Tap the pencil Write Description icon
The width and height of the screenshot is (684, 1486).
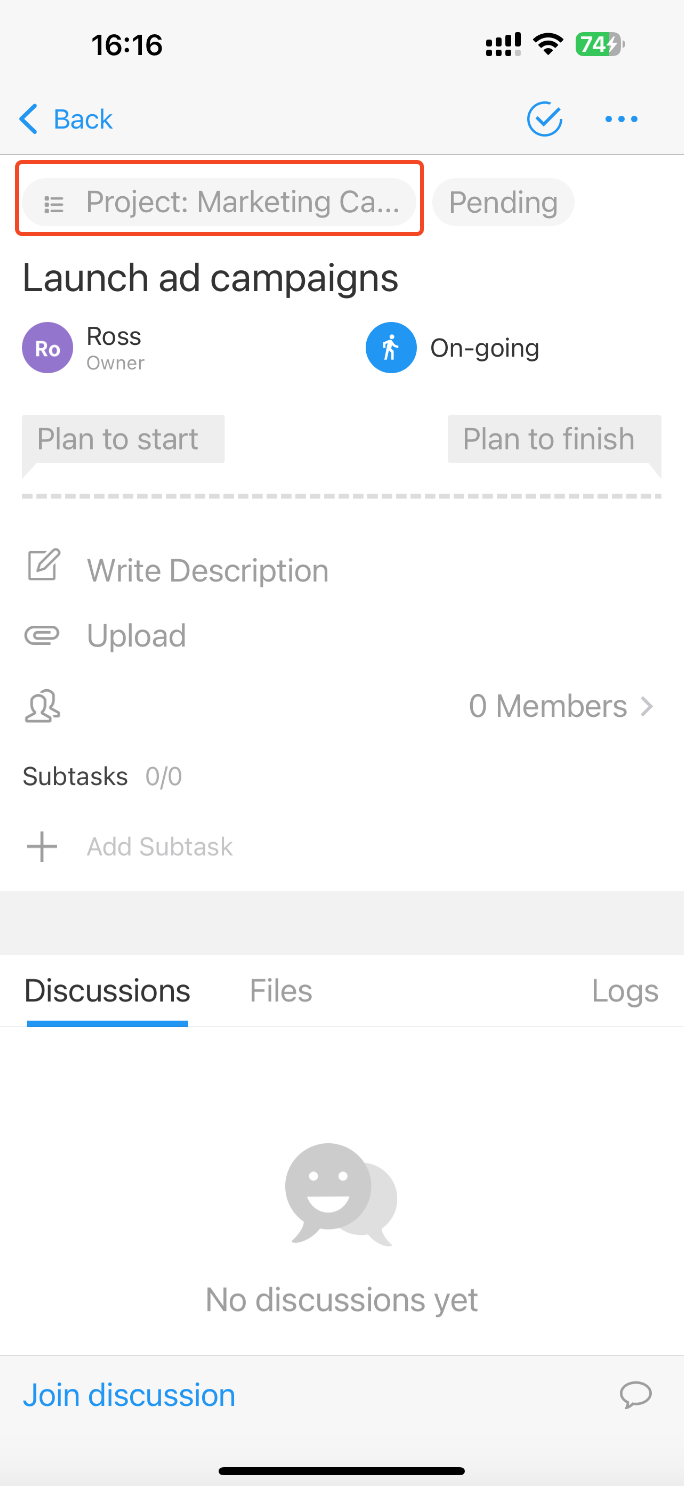[43, 567]
